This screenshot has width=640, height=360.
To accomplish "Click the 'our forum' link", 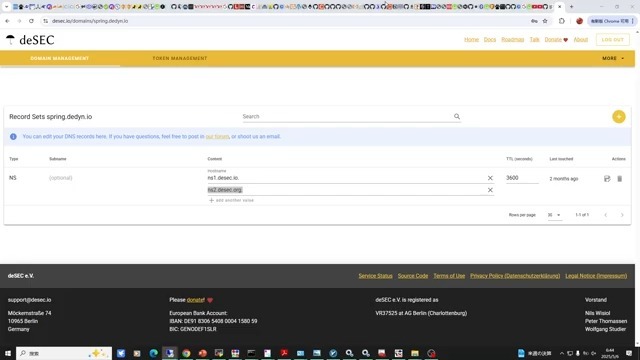I will pyautogui.click(x=217, y=137).
